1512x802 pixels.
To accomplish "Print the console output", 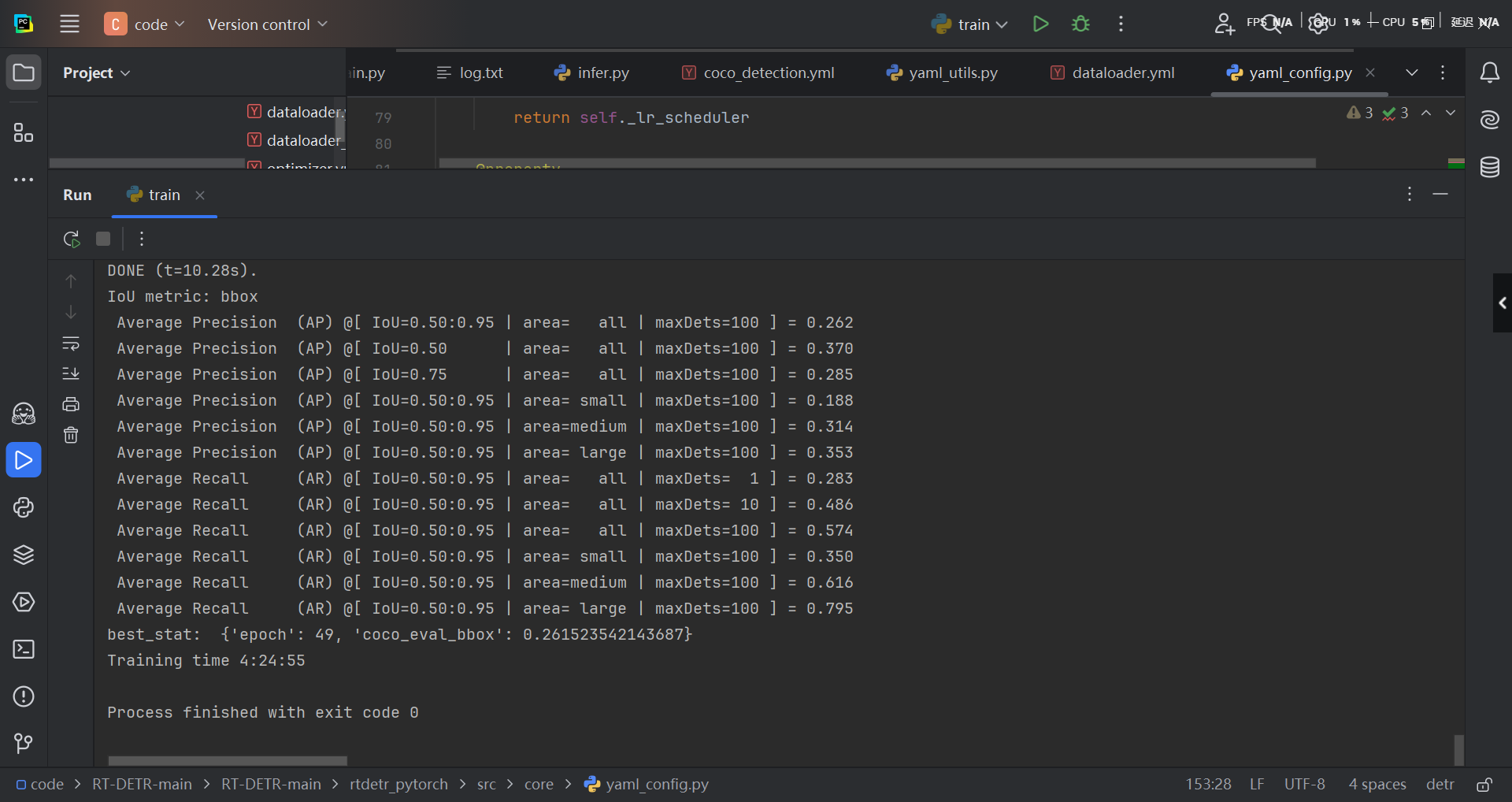I will tap(71, 404).
